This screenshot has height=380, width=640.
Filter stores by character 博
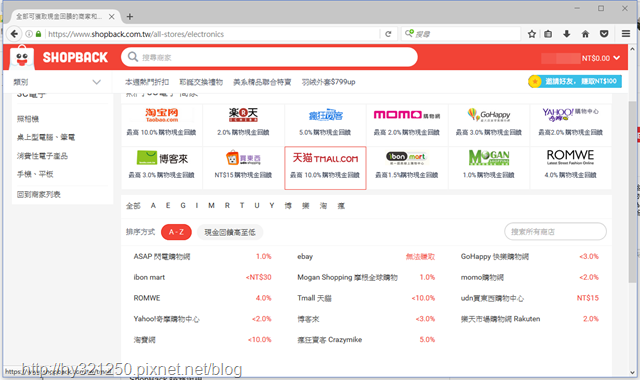(x=288, y=206)
